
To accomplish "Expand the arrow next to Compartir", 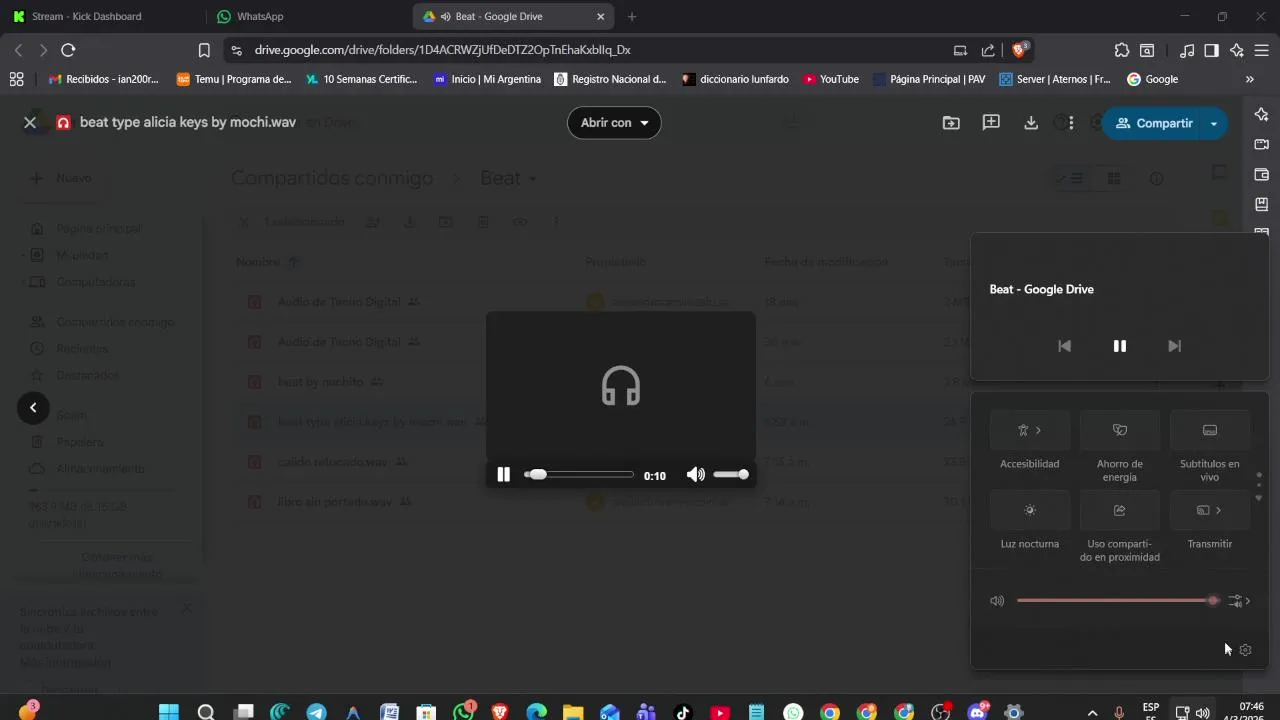I will (1213, 123).
